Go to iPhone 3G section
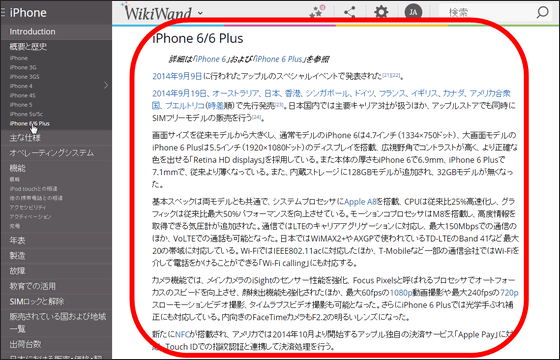 pyautogui.click(x=23, y=67)
